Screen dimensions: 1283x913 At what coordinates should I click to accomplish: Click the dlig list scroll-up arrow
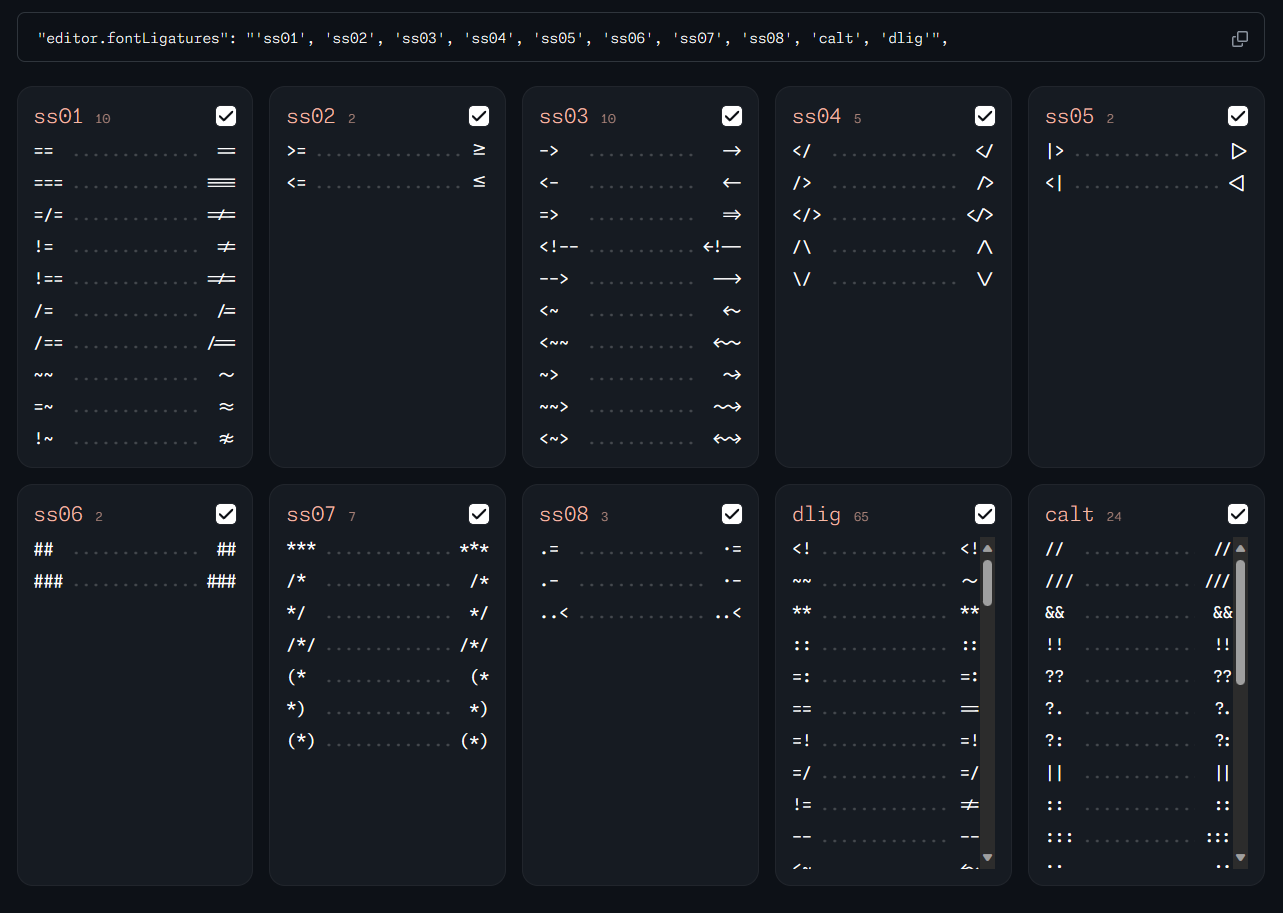[988, 548]
